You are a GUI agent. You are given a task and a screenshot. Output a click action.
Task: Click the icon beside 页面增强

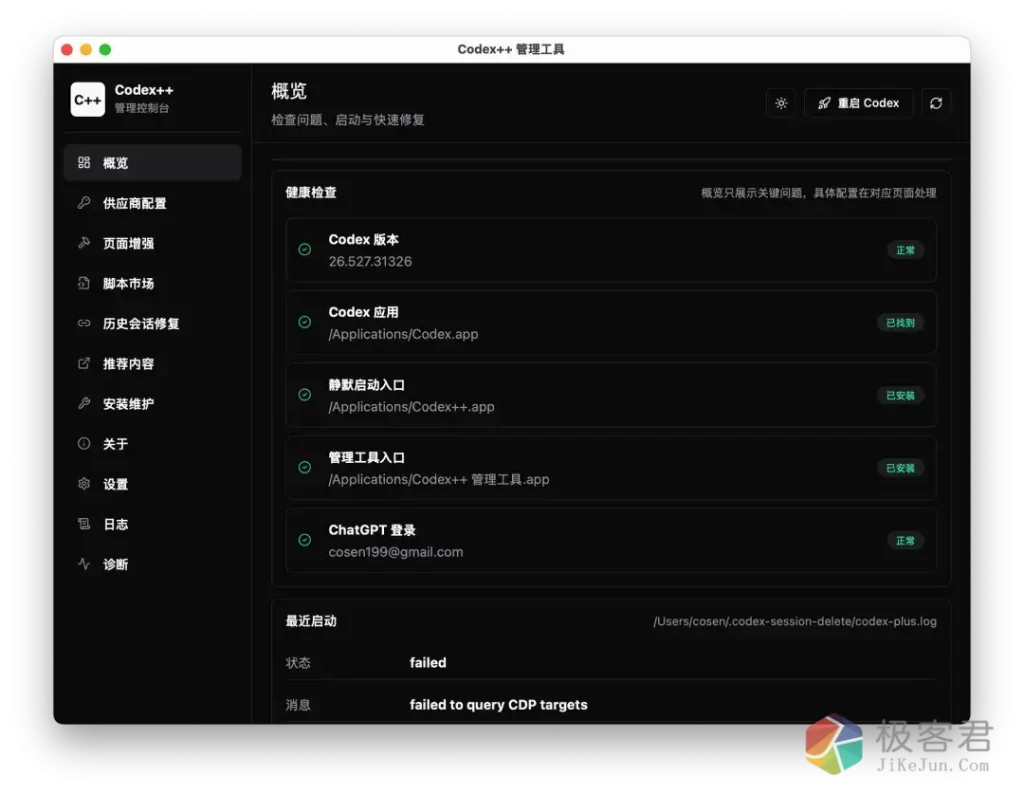pos(84,243)
